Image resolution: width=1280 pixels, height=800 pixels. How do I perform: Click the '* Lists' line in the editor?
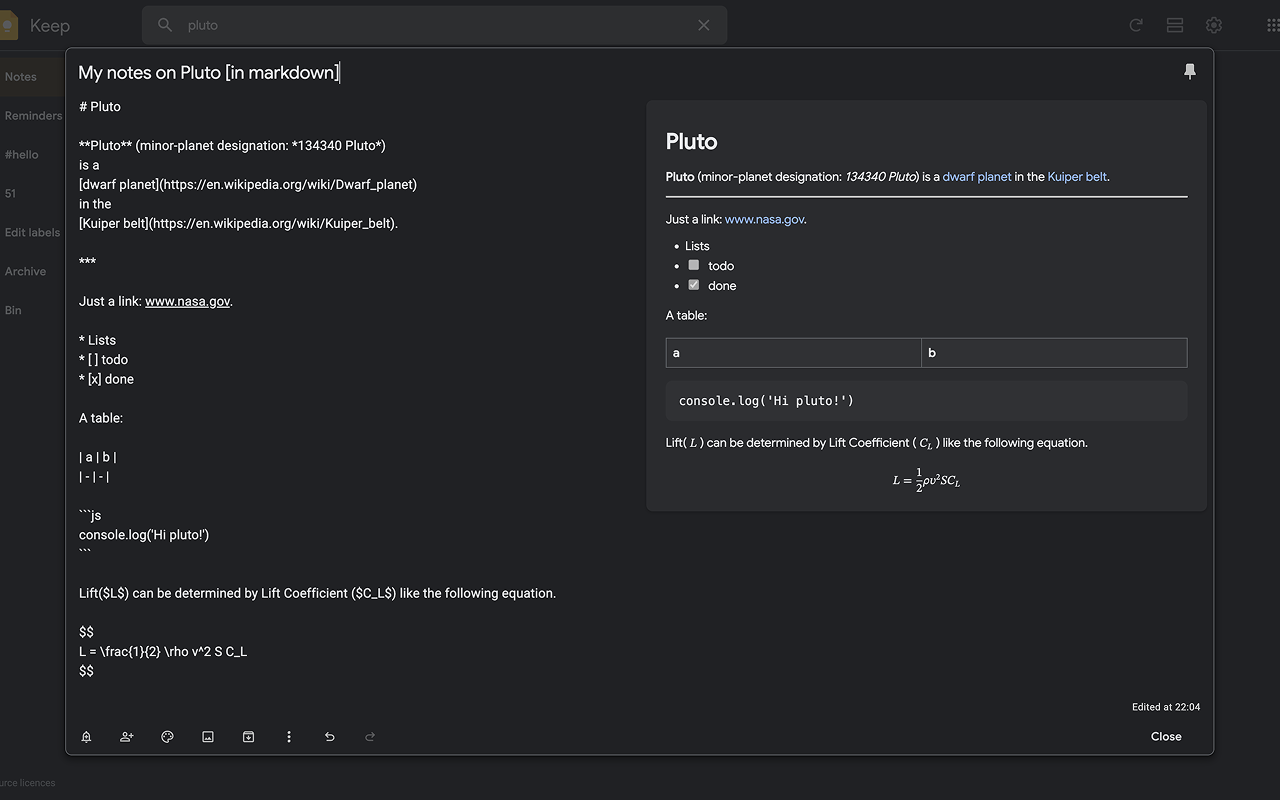[98, 340]
